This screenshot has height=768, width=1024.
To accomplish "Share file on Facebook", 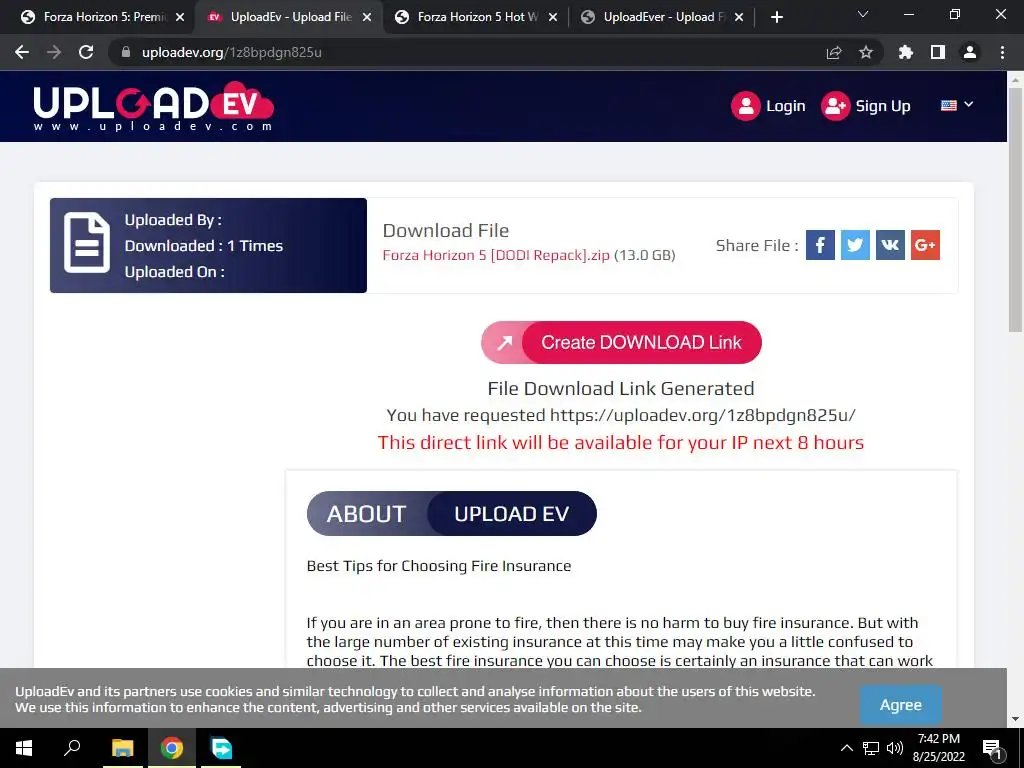I will click(x=820, y=245).
